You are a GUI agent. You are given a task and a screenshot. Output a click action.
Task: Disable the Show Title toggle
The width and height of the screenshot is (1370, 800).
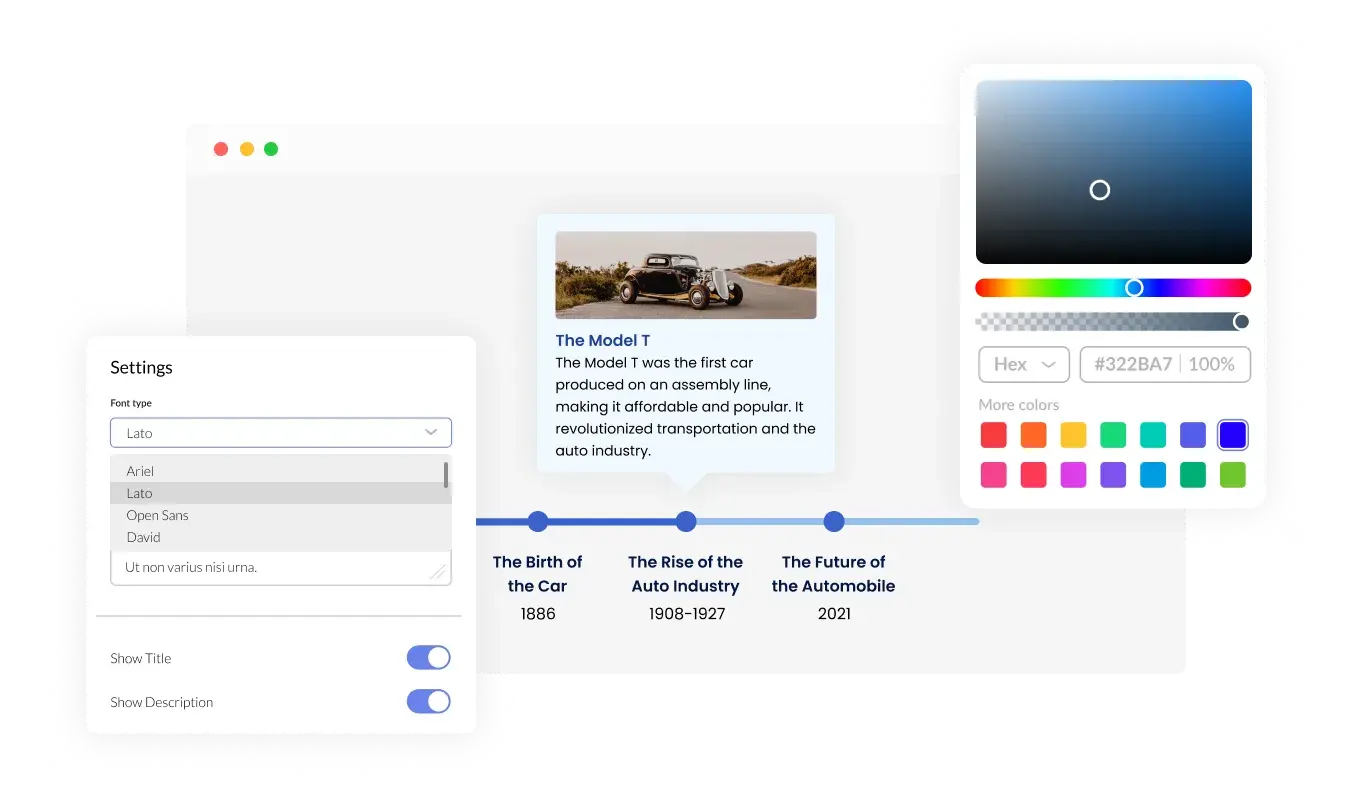428,657
